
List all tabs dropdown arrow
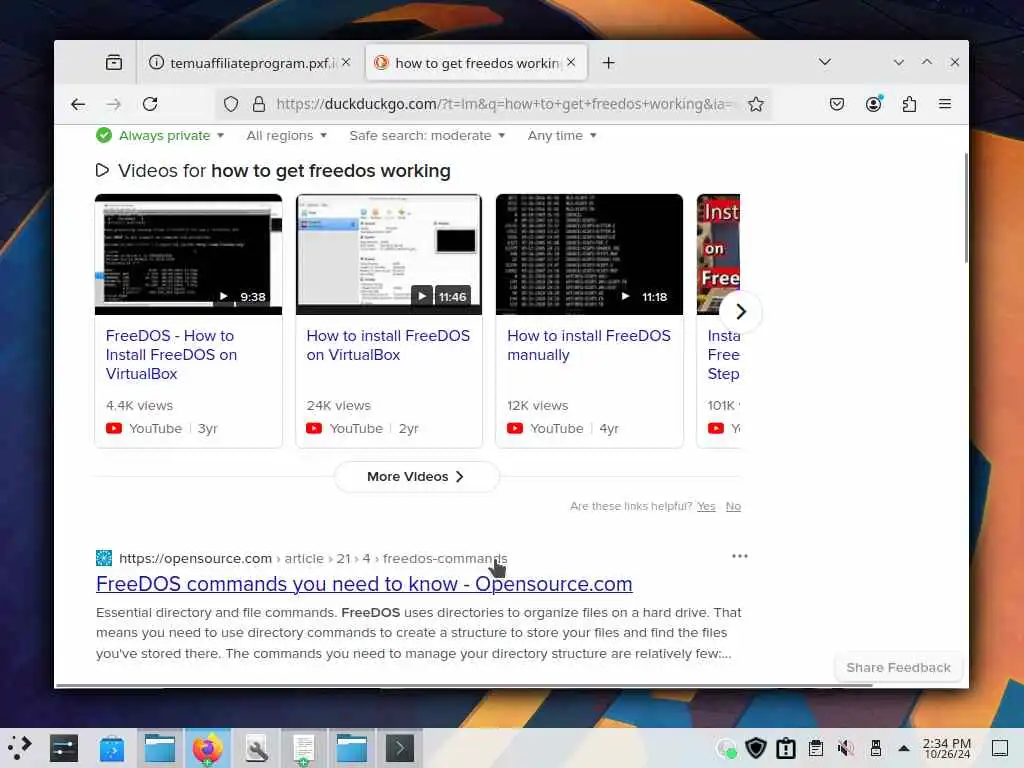[825, 62]
